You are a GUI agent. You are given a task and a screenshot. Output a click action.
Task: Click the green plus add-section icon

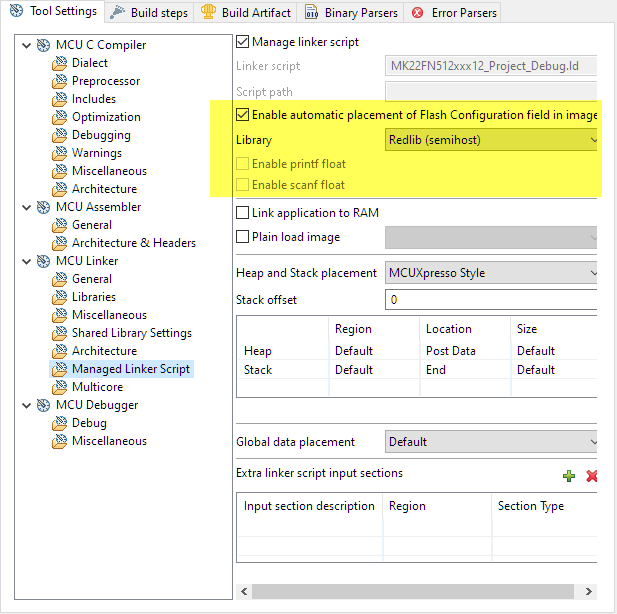(x=569, y=476)
